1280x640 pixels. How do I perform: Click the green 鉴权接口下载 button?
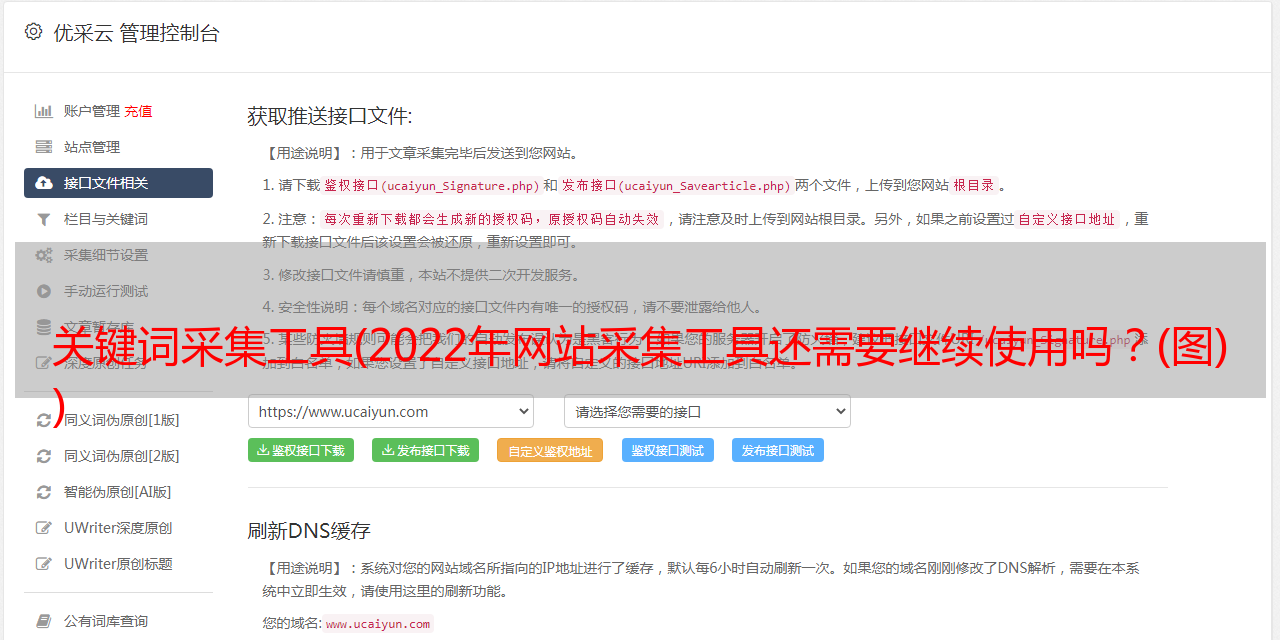coord(301,450)
